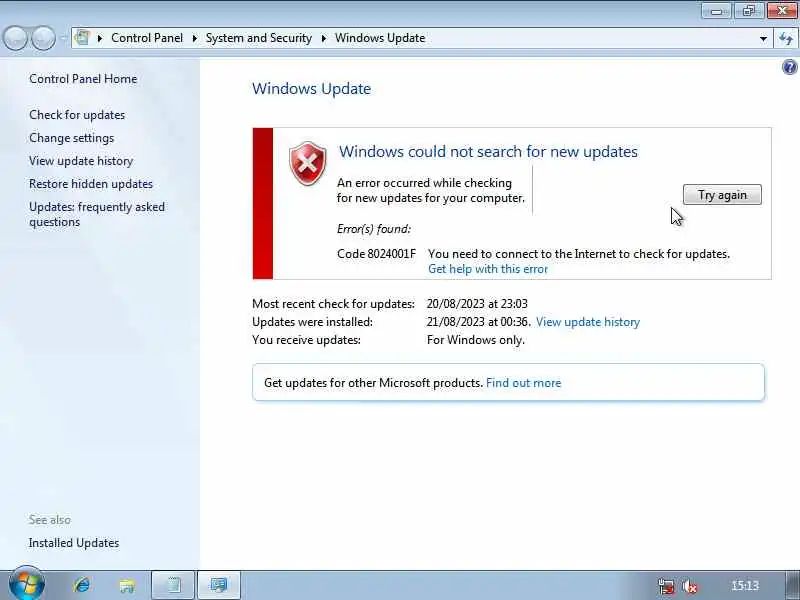The height and width of the screenshot is (600, 800).
Task: Click the taskbar clock showing 15:13
Action: 745,585
